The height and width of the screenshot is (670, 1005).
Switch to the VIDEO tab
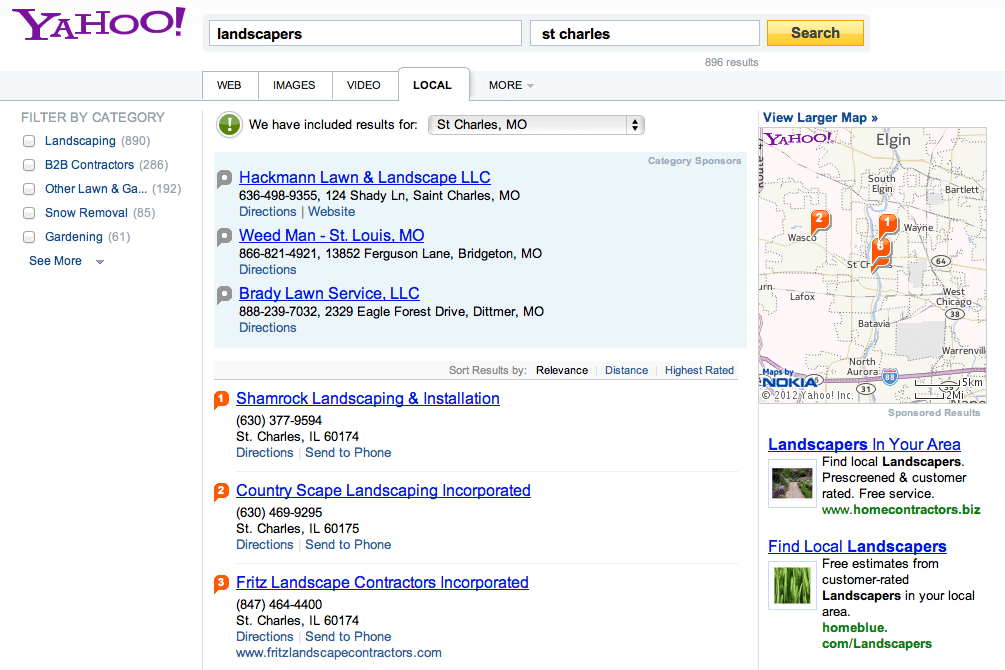[364, 85]
